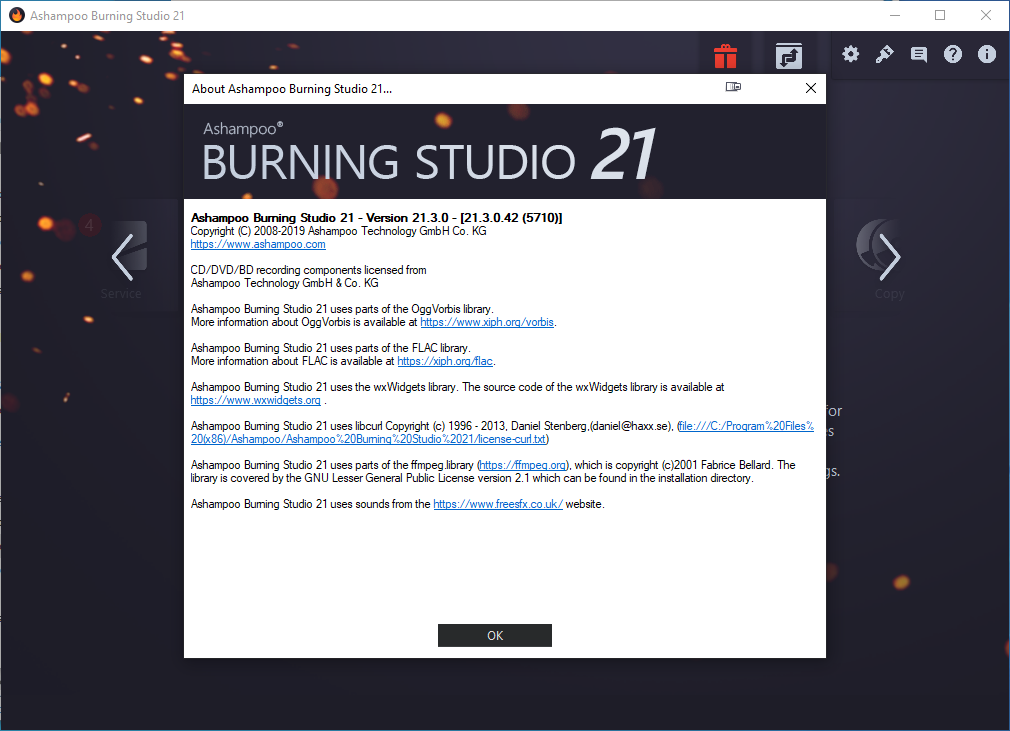This screenshot has height=731, width=1010.
Task: Open settings via the gear icon
Action: (850, 54)
